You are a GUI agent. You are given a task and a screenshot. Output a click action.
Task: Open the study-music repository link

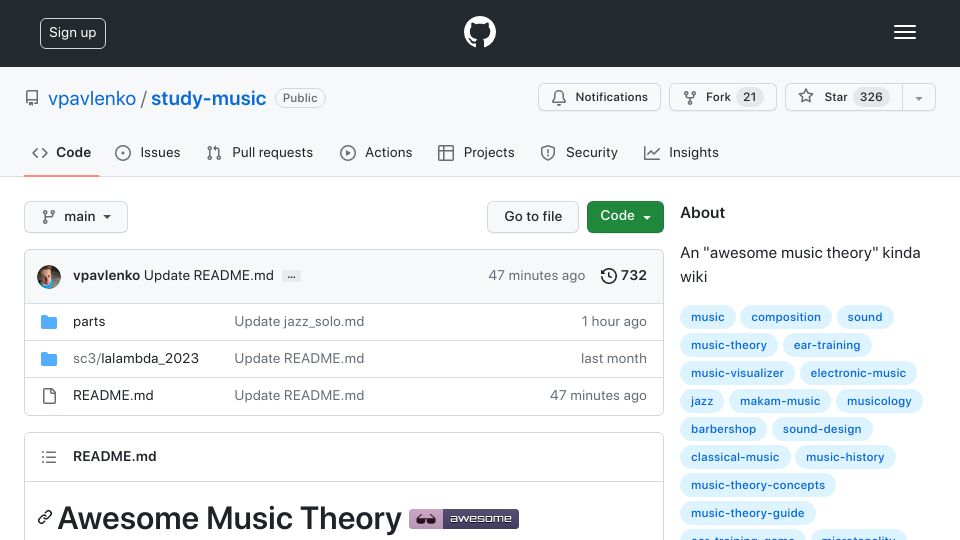pos(209,99)
